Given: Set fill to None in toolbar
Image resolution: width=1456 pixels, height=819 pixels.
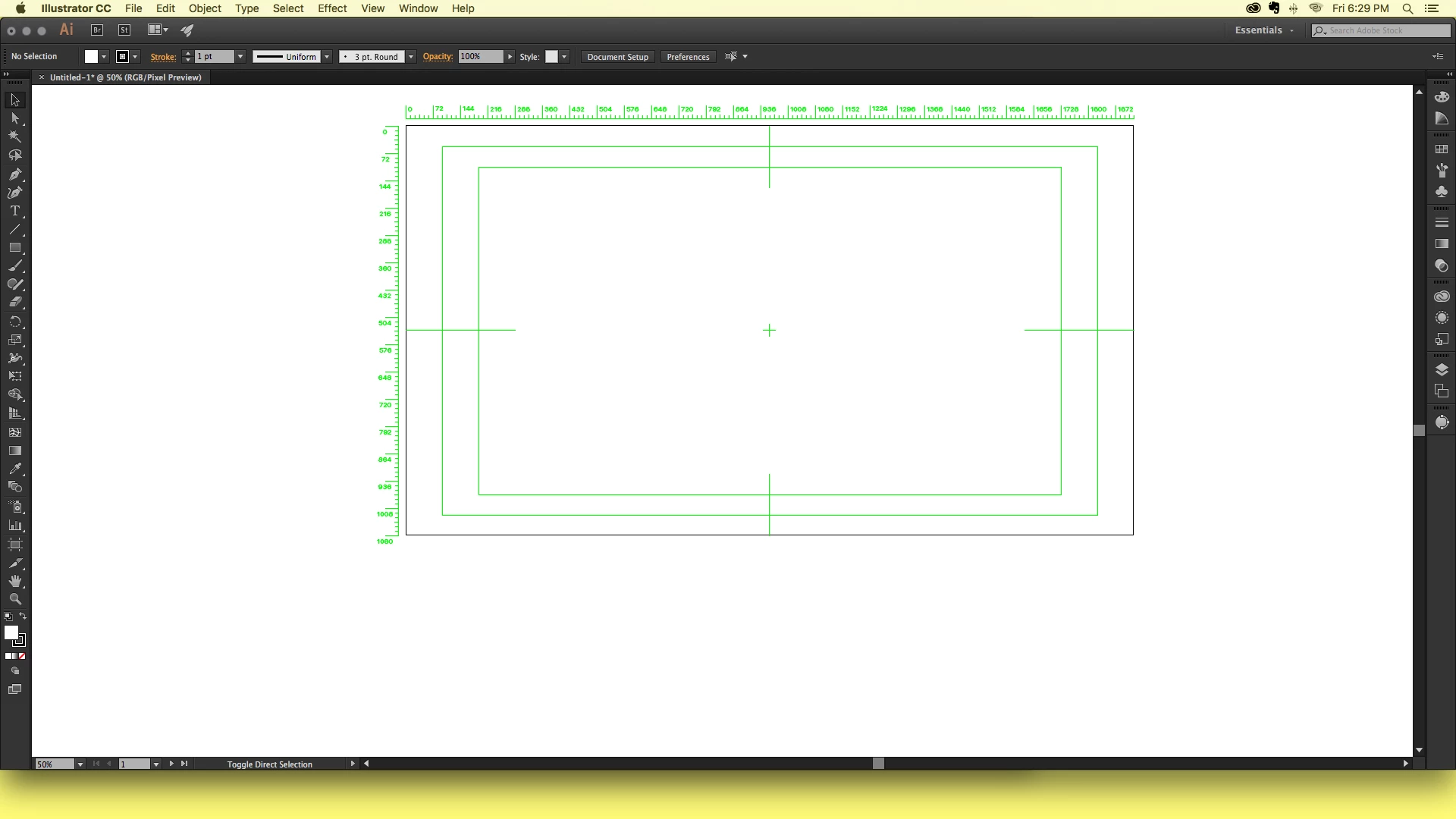Looking at the screenshot, I should (22, 656).
